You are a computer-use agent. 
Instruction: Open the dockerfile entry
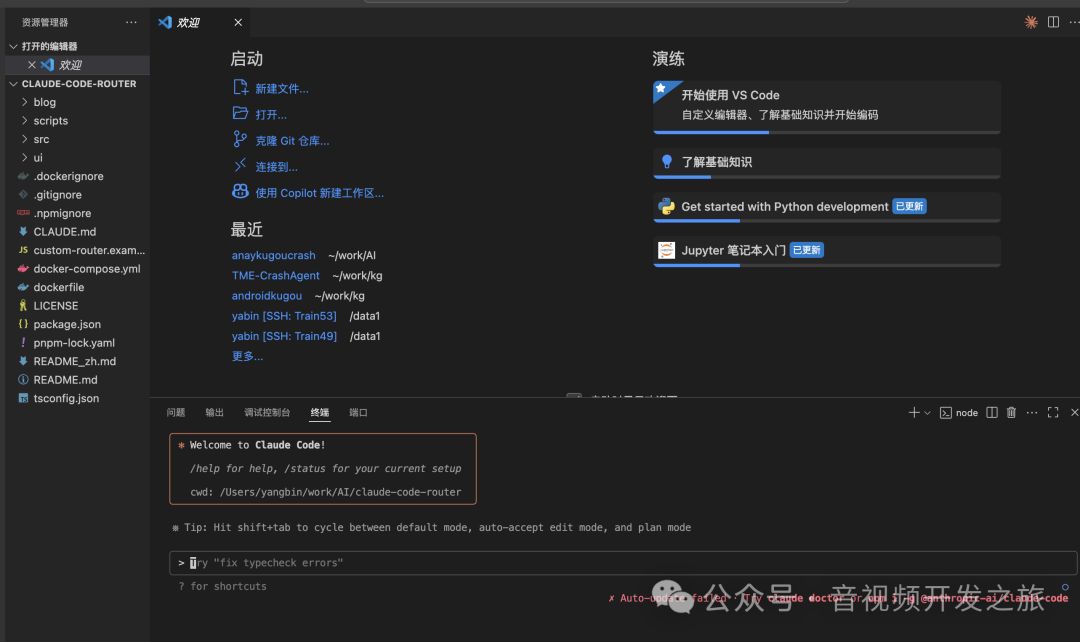77,287
